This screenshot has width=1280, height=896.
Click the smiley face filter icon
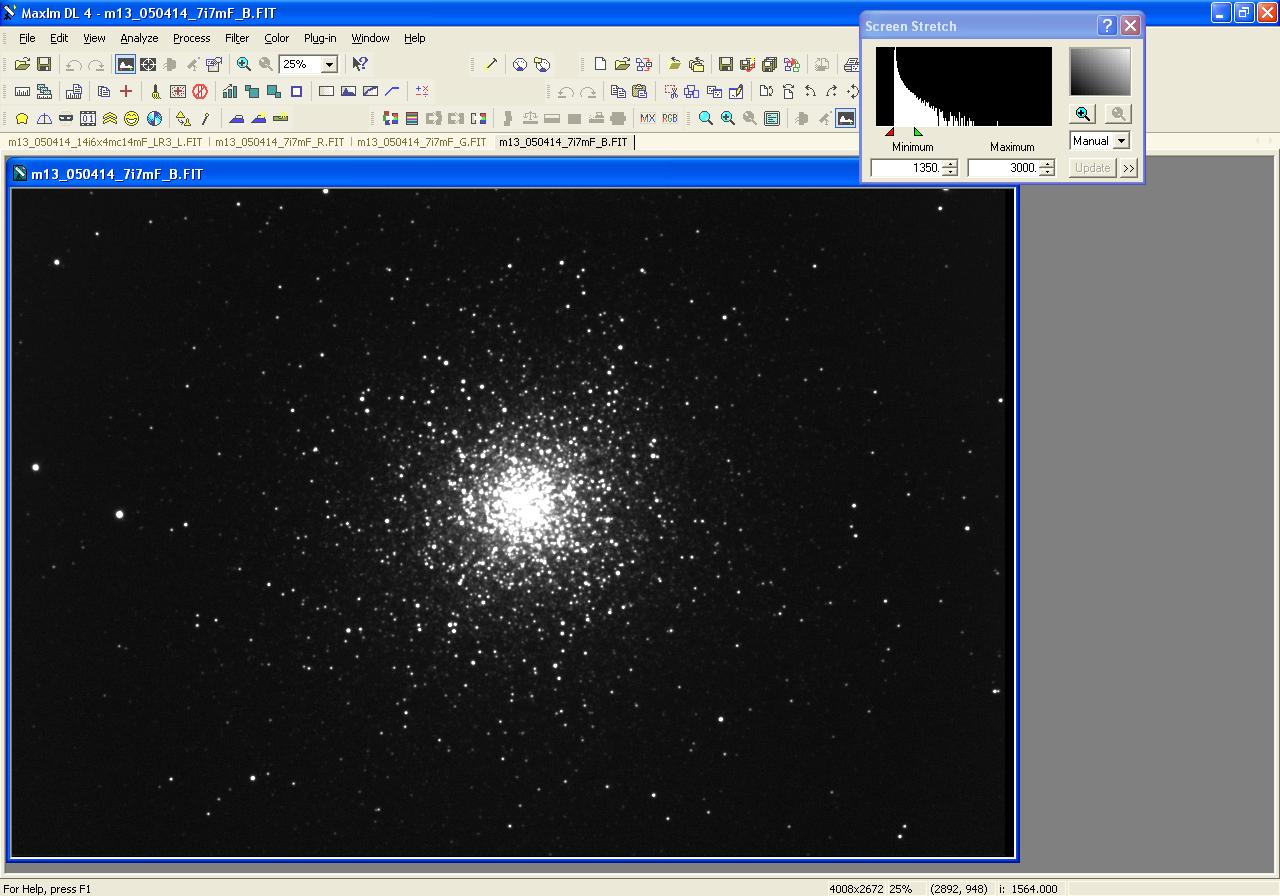tap(132, 118)
